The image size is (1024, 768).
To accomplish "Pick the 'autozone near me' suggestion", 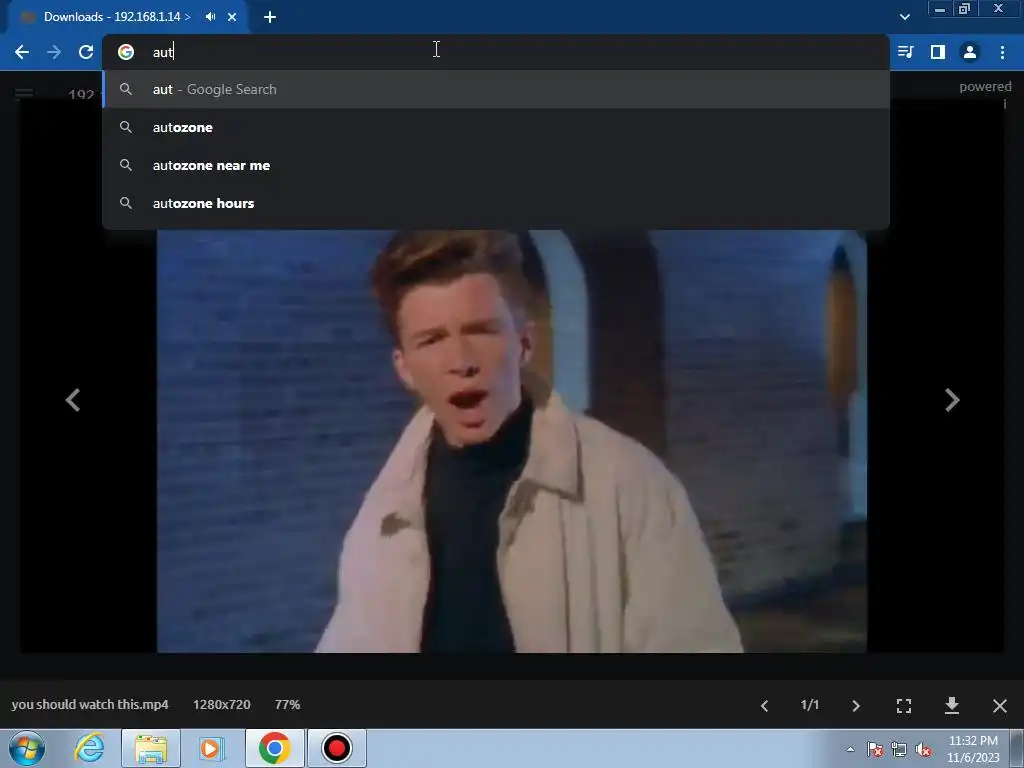I will click(x=496, y=165).
